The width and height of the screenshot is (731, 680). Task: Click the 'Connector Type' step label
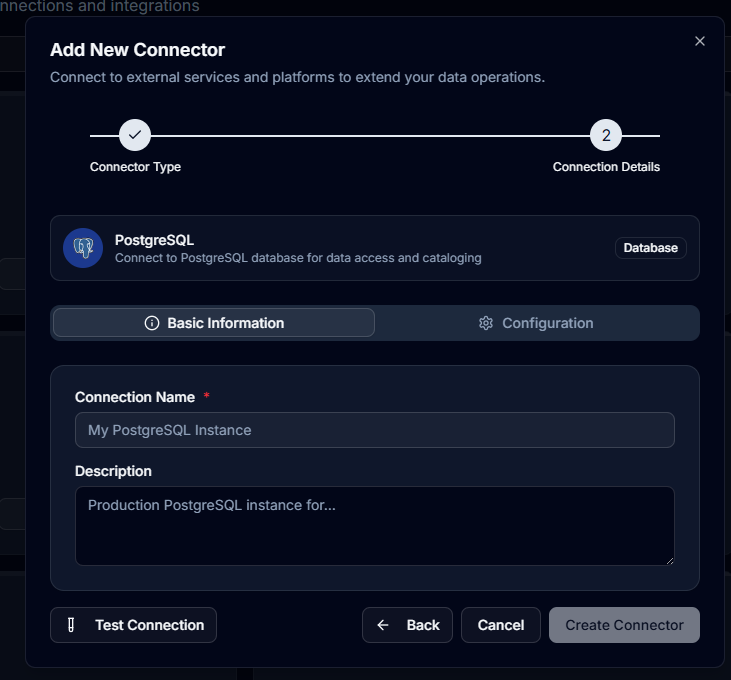(x=135, y=167)
